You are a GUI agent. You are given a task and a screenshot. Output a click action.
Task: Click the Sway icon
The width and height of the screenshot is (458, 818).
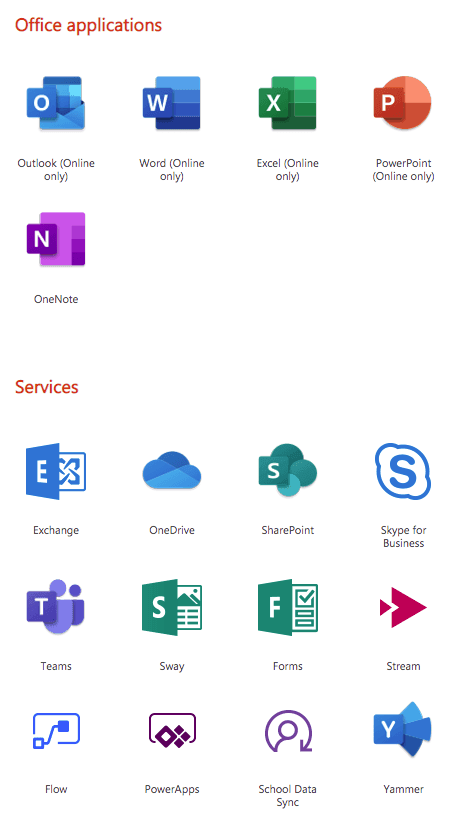(172, 607)
